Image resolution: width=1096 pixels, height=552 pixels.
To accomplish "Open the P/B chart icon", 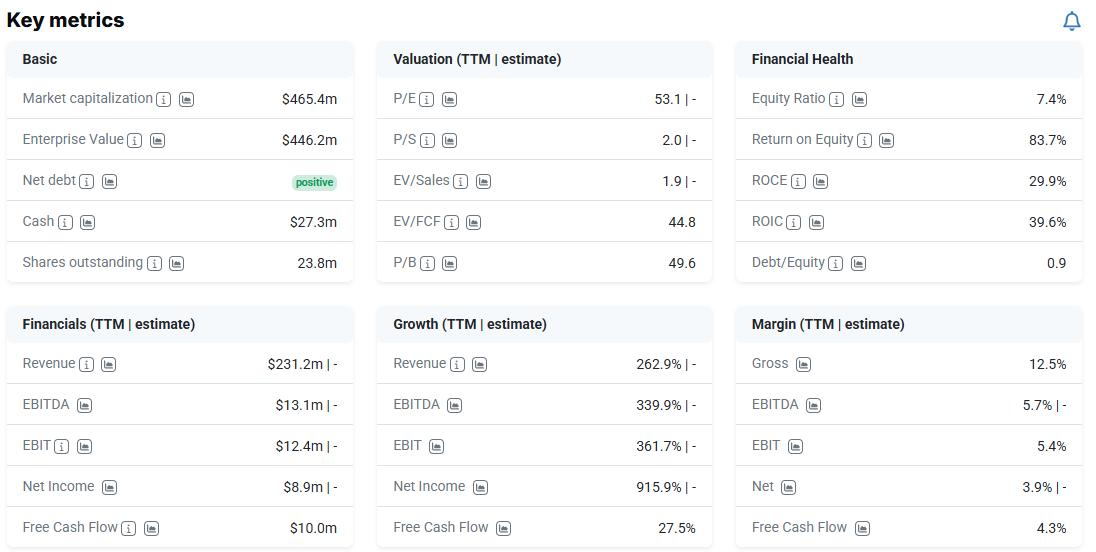I will tap(449, 263).
